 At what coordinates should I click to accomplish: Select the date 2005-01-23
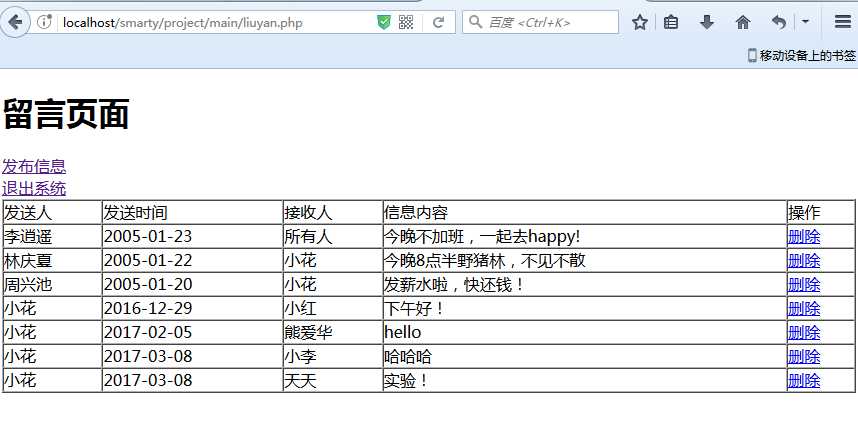[148, 237]
